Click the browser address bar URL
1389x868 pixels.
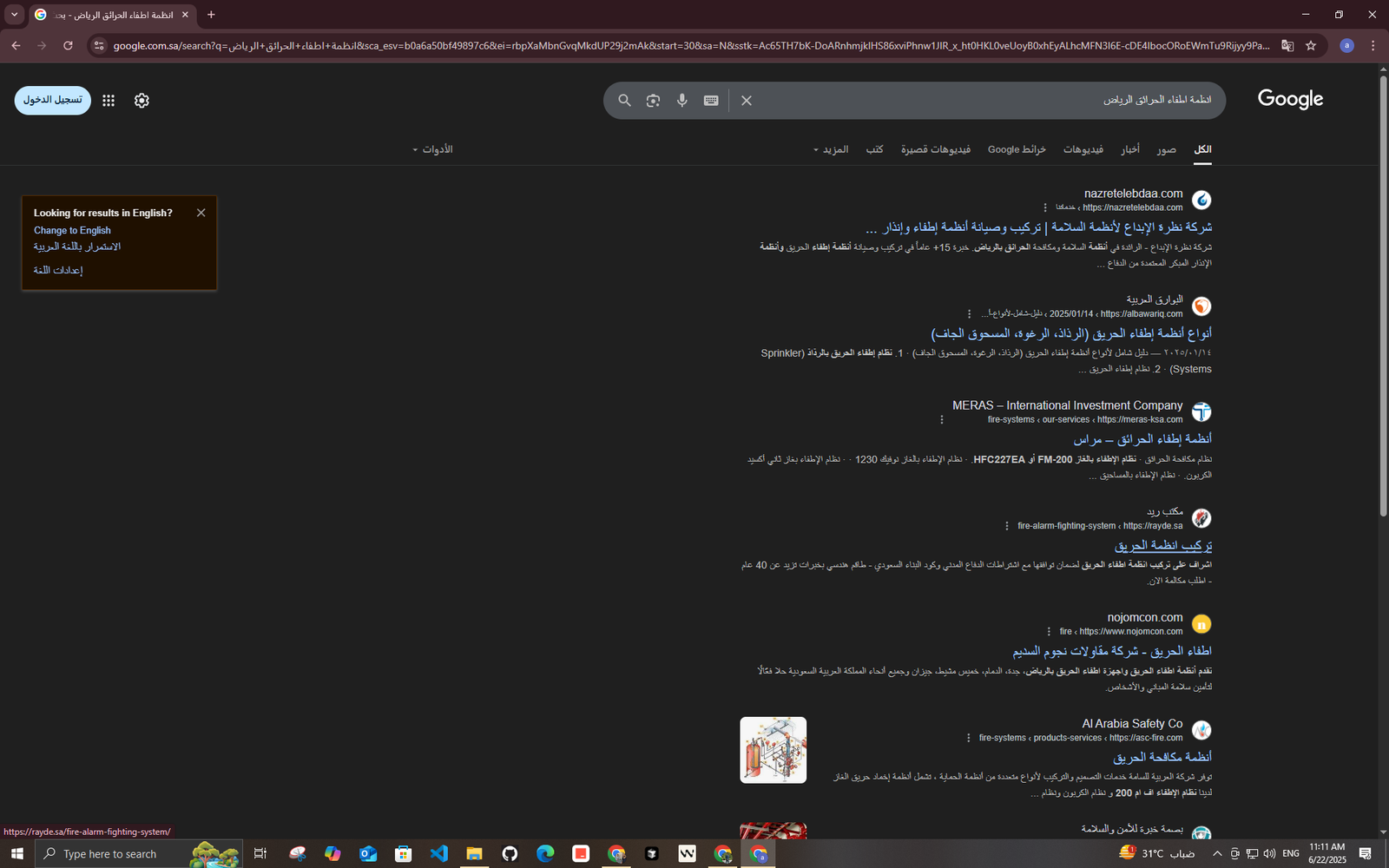pos(690,45)
